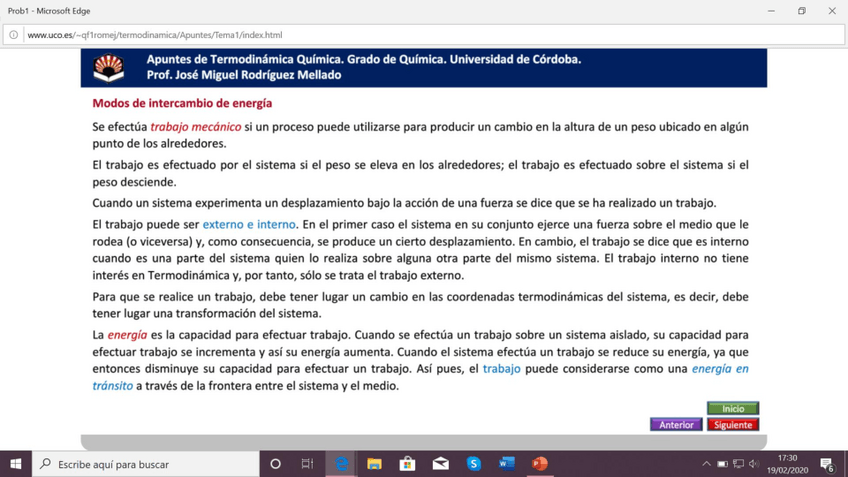This screenshot has width=848, height=477.
Task: Click header text 'Prof. José Miguel Rodríguez Mellado'
Action: [244, 75]
